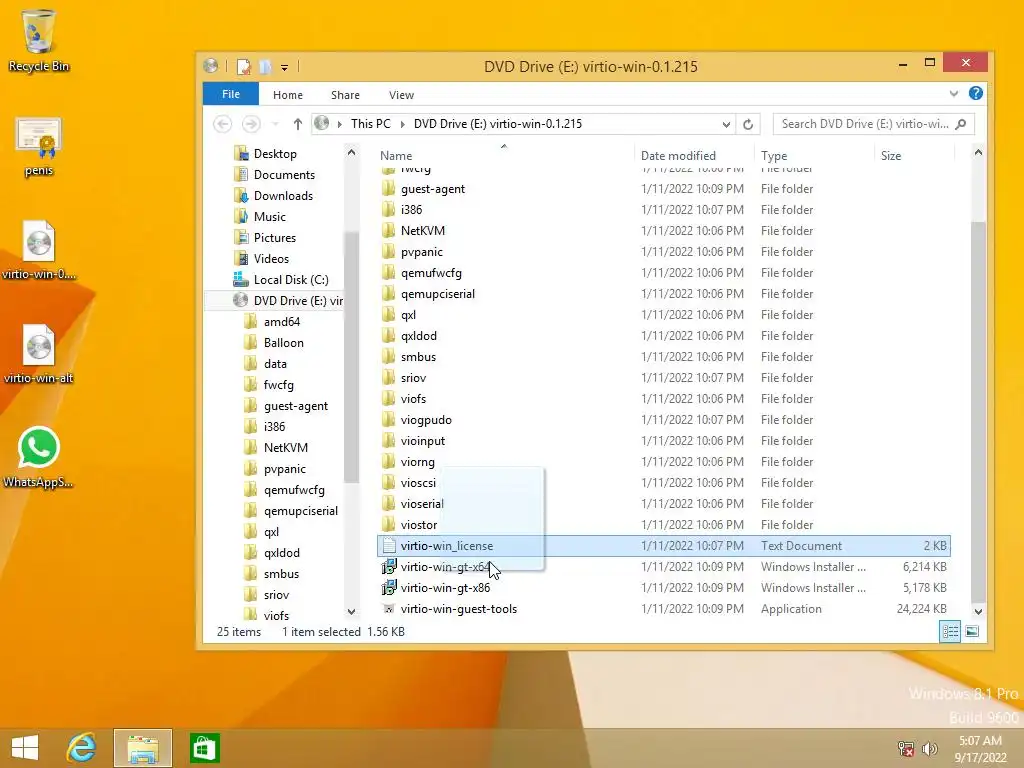Click the DVD Drive (E:) breadcrumb segment
This screenshot has height=768, width=1024.
click(x=498, y=123)
